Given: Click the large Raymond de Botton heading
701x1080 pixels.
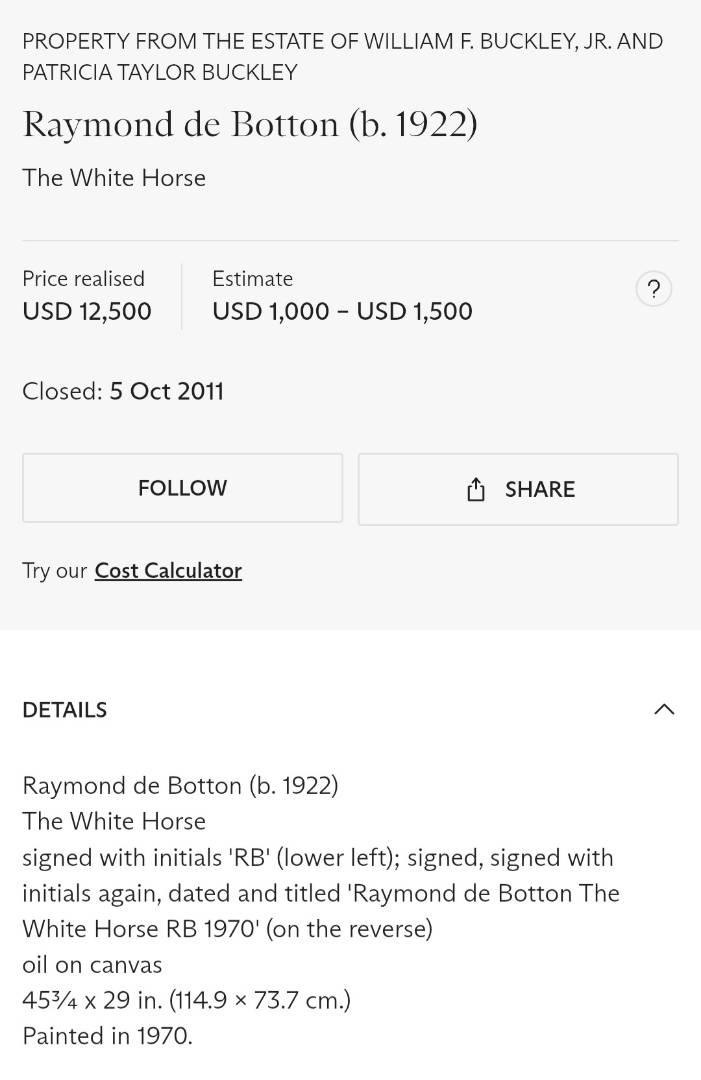Looking at the screenshot, I should (x=250, y=124).
